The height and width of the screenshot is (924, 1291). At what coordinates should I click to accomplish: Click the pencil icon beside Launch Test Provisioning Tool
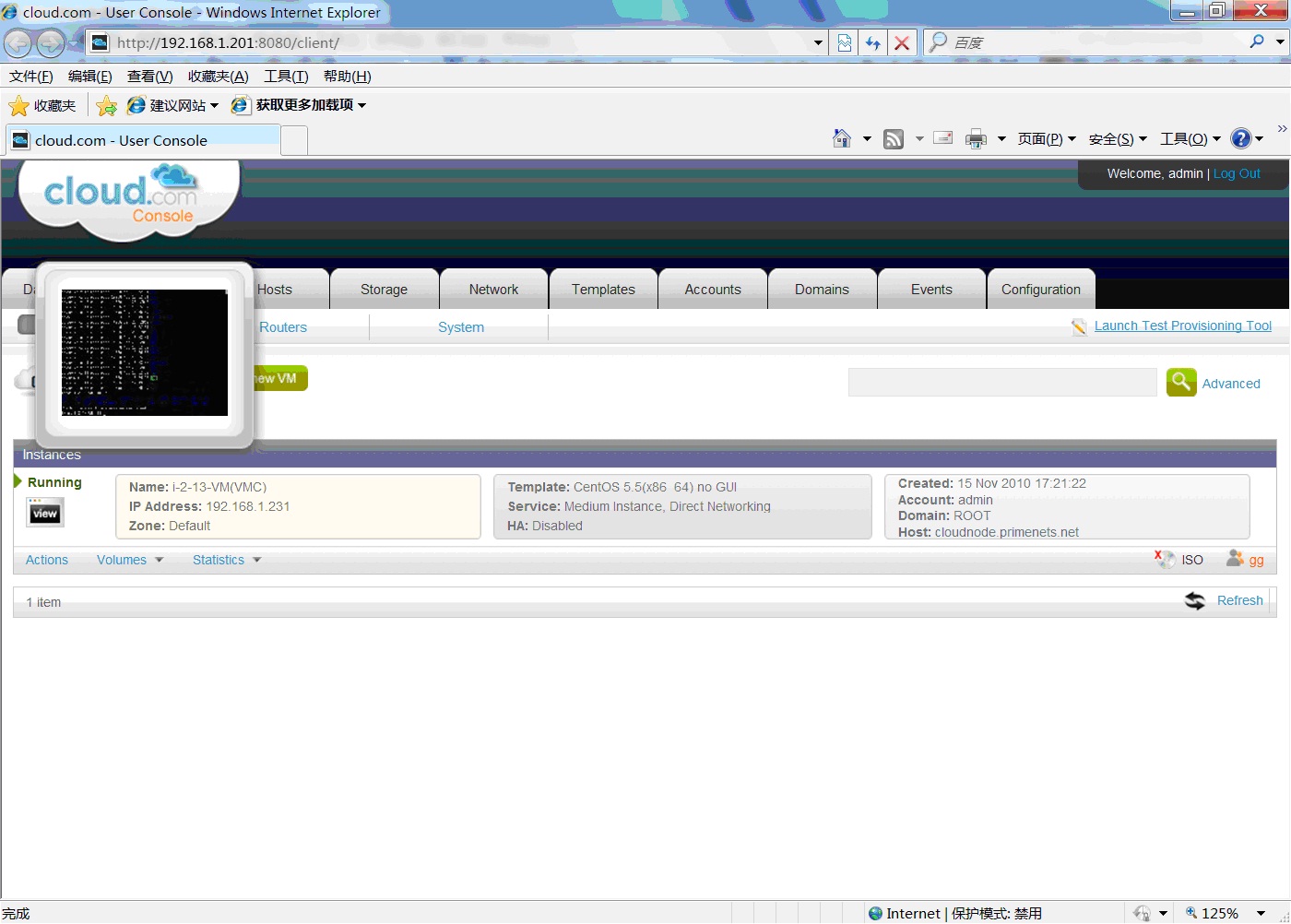[1079, 326]
